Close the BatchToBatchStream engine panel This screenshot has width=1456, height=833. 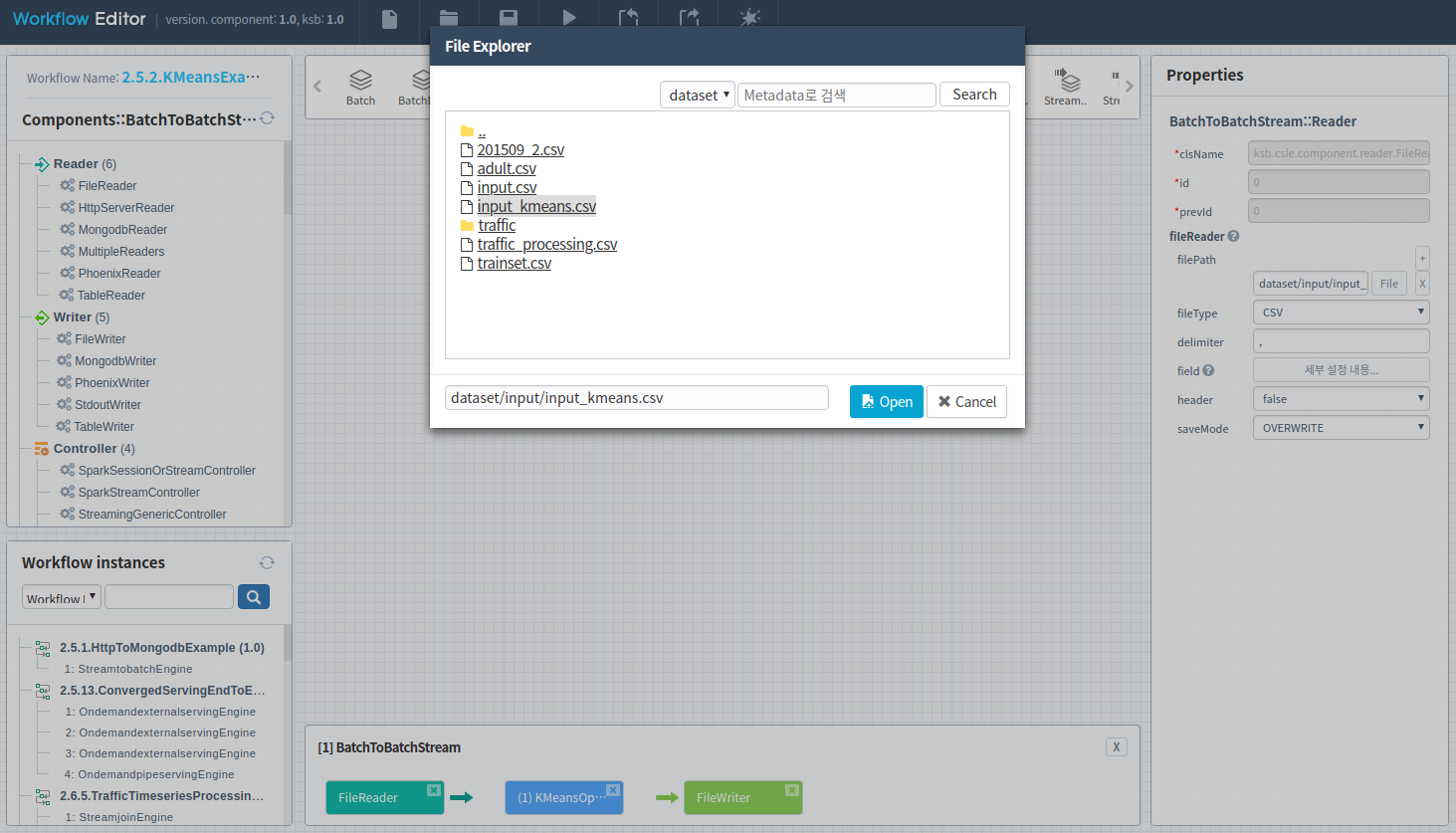(1117, 747)
